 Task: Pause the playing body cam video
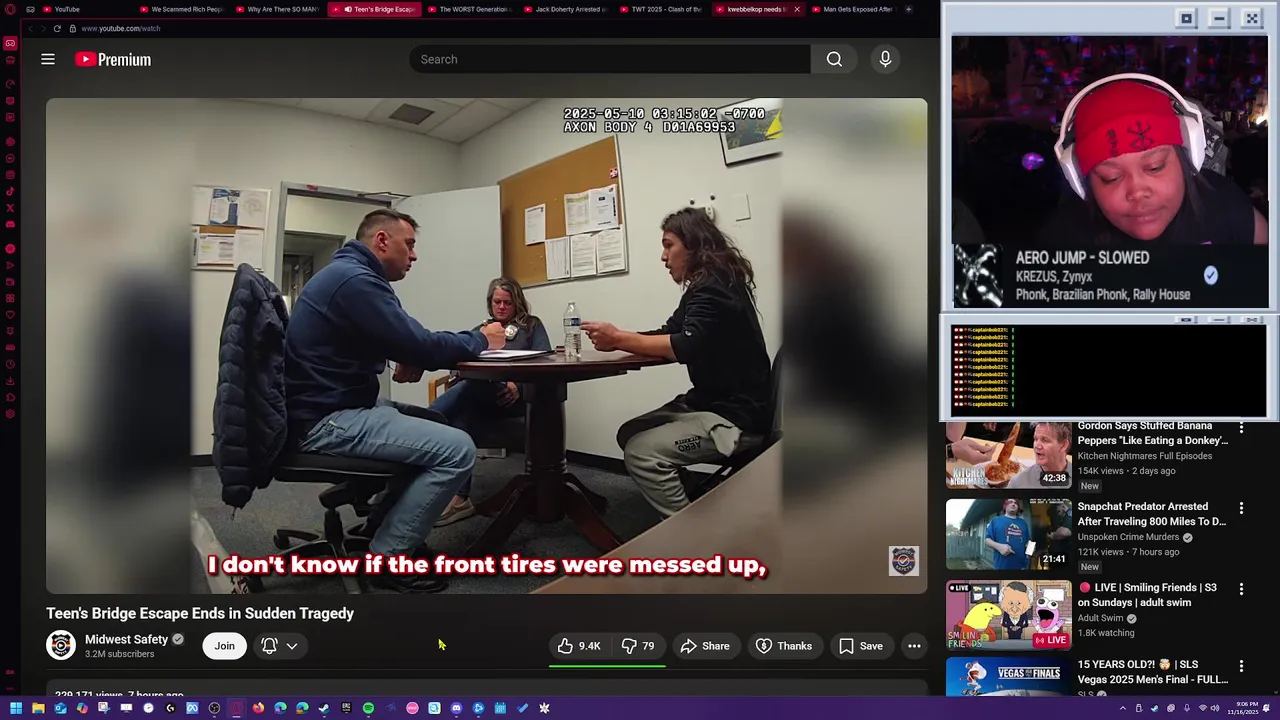pos(486,345)
